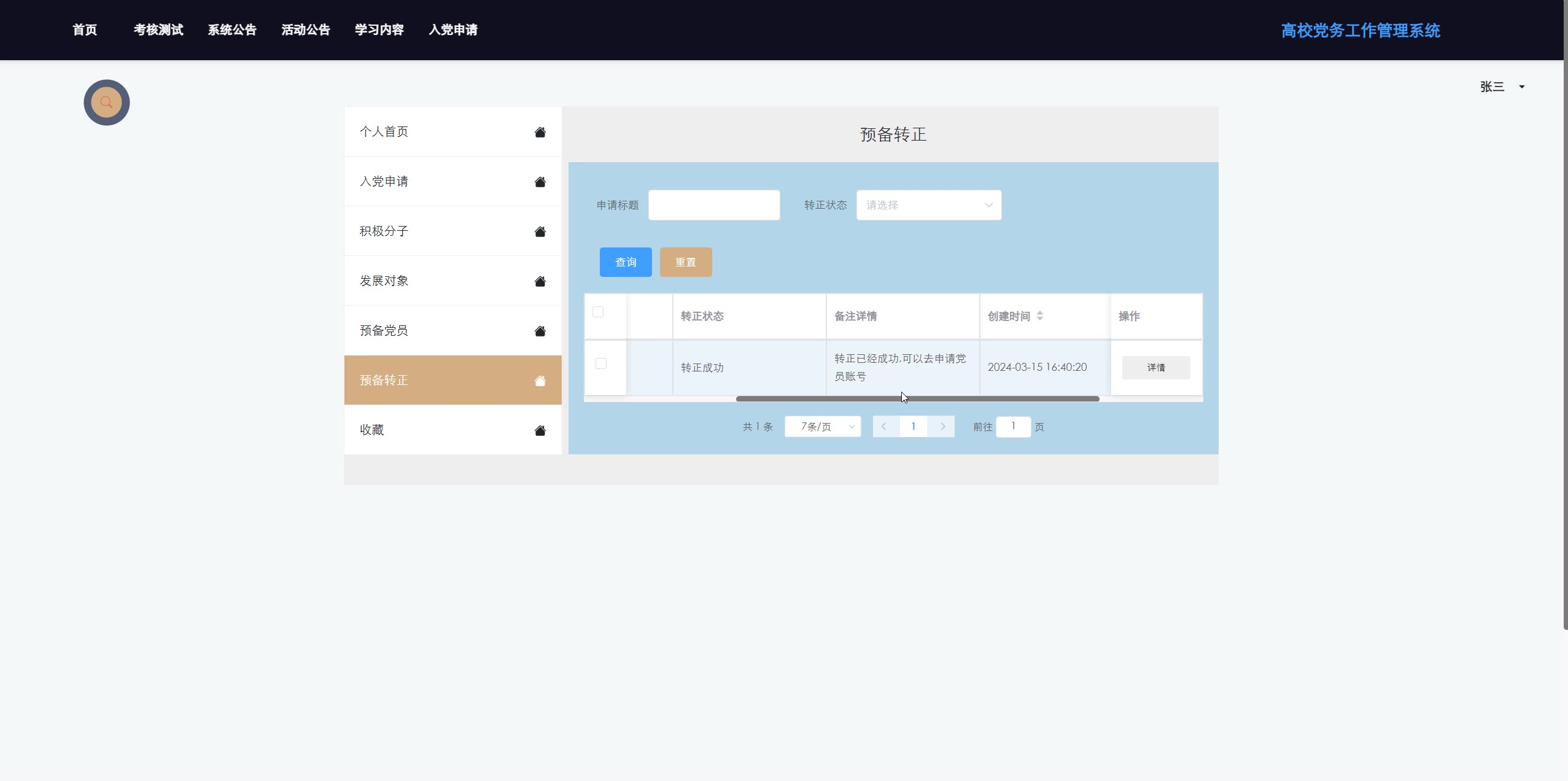This screenshot has width=1568, height=781.
Task: Open 详情 for the 转正成功 record
Action: 1155,367
